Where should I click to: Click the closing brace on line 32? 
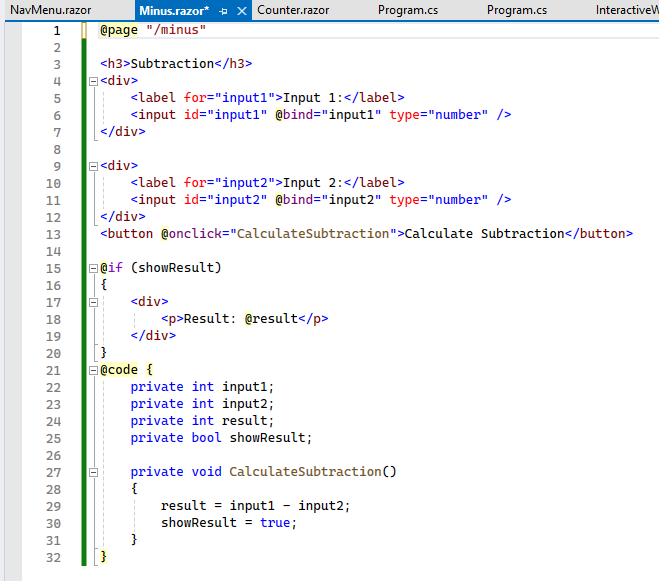tap(104, 557)
